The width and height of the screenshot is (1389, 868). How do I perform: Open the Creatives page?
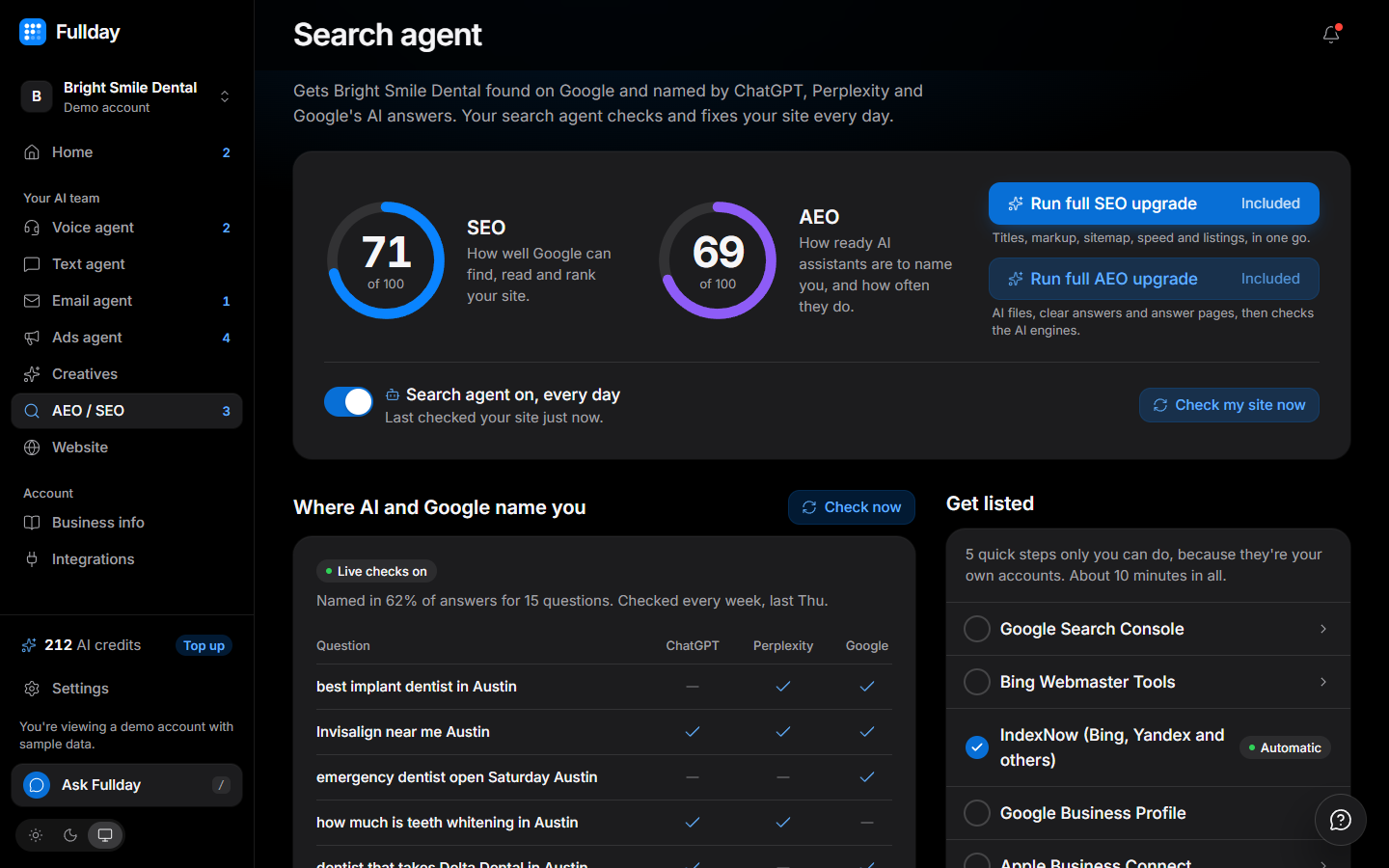[126, 374]
